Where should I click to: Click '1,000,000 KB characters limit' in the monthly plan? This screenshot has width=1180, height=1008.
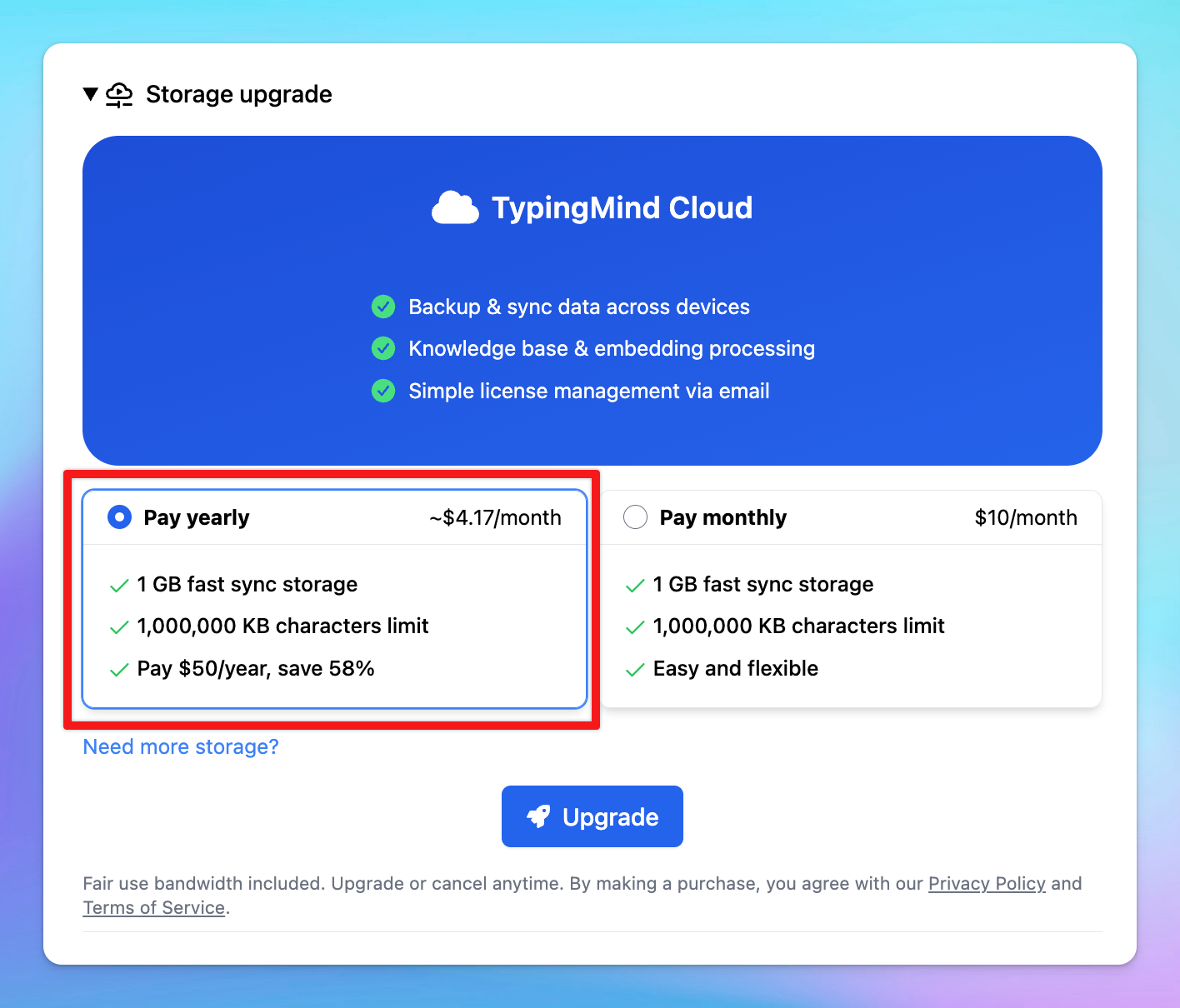[x=799, y=626]
